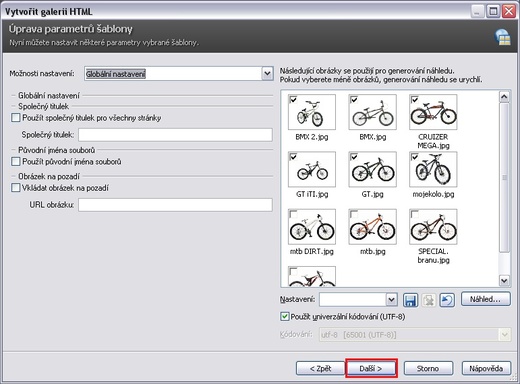Screen dimensions: 520x384
Task: Click the thumbnail list scroll up arrow
Action: click(504, 97)
